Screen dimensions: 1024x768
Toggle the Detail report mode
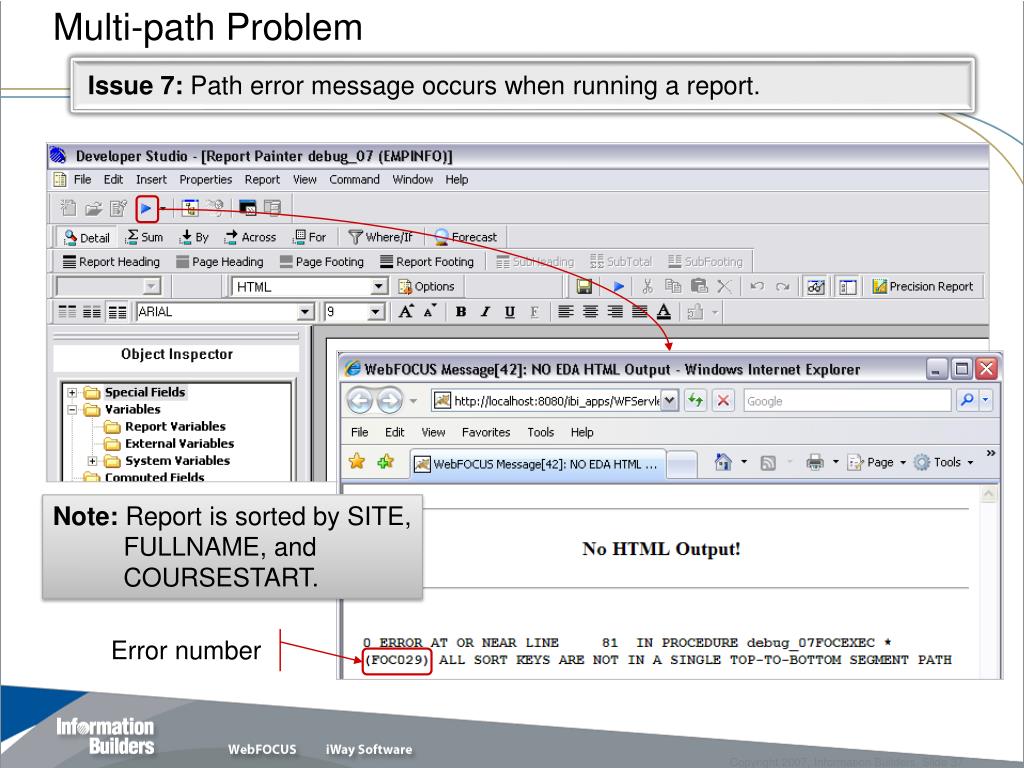coord(87,237)
